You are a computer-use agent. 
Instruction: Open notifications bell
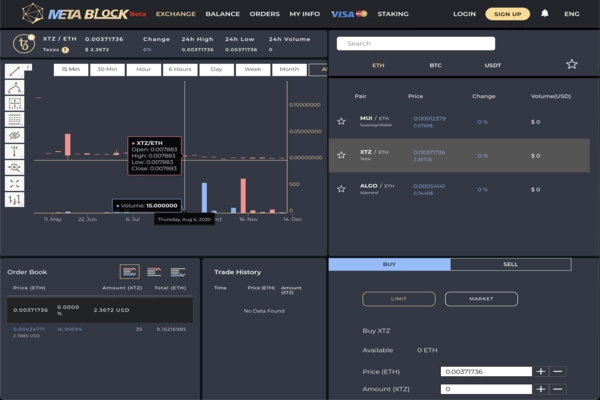[545, 14]
